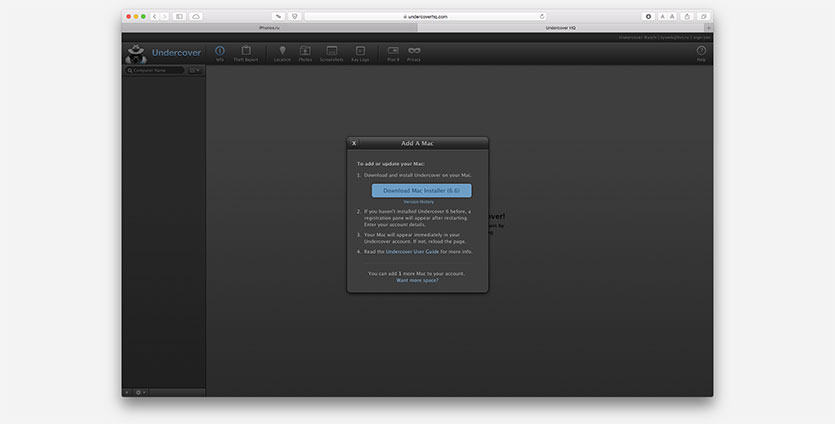This screenshot has height=424, width=835.
Task: Click the Undercover brand title
Action: point(176,53)
